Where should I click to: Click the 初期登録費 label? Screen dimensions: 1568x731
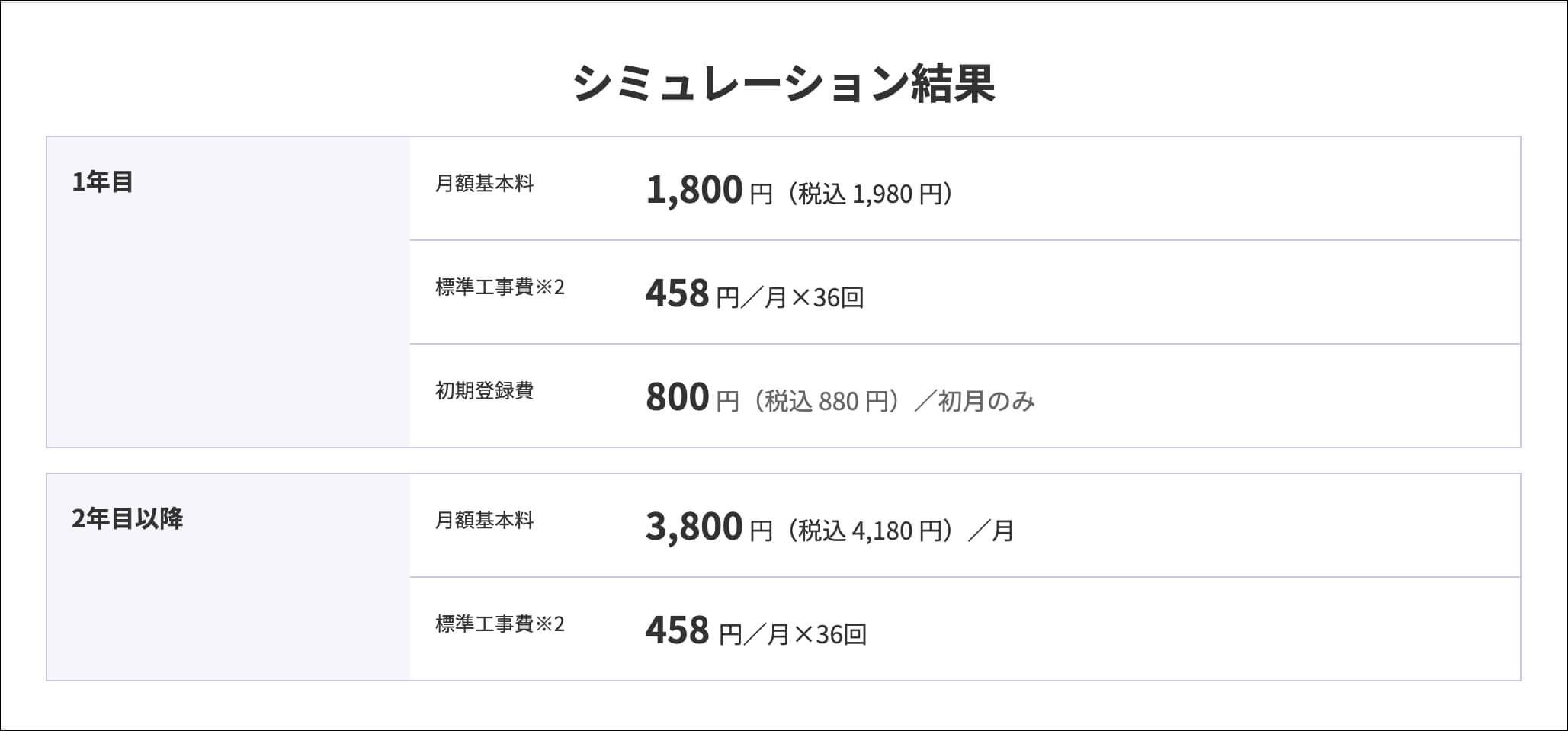click(484, 391)
